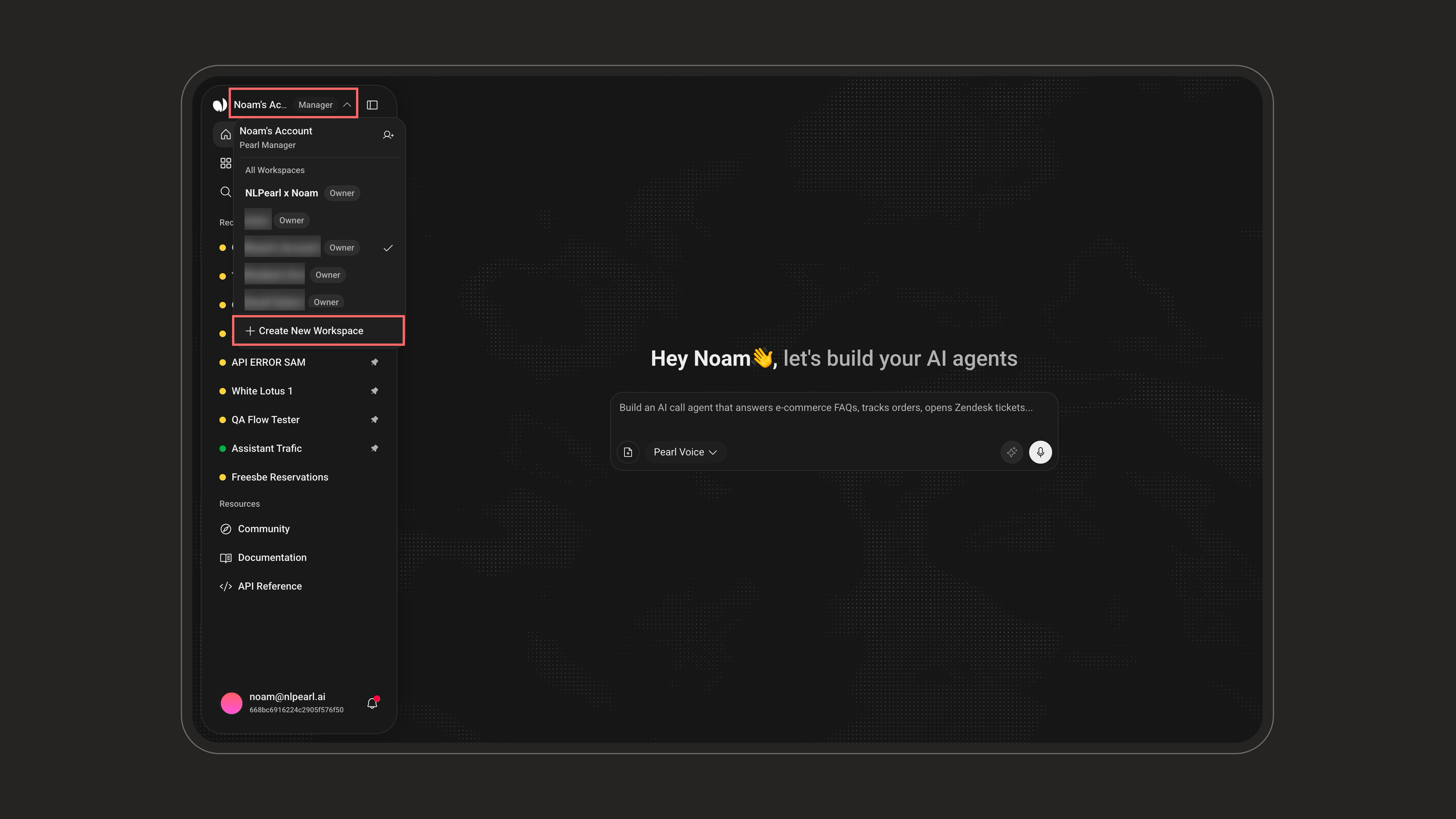Image resolution: width=1456 pixels, height=819 pixels.
Task: Click the NLPearl logo icon
Action: click(x=220, y=105)
